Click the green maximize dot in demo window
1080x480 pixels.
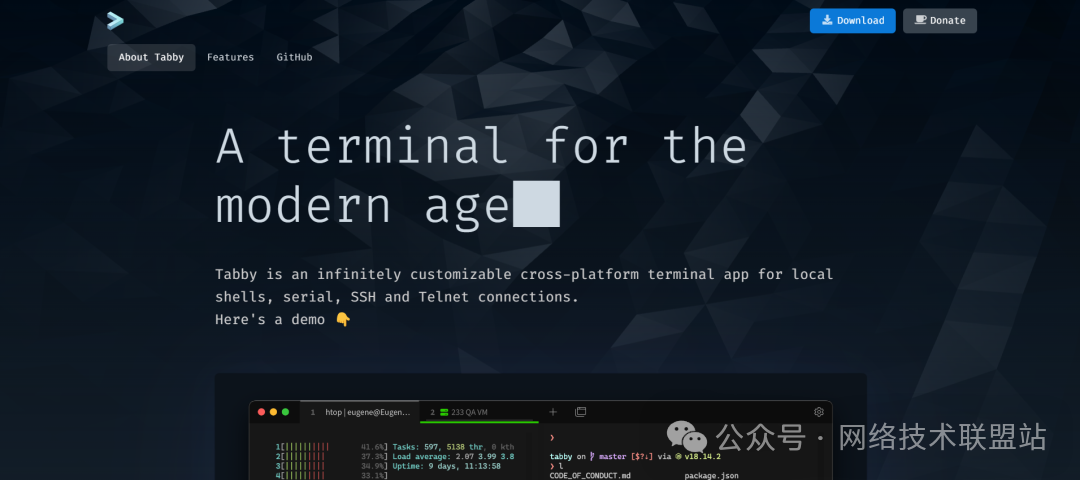click(x=285, y=412)
